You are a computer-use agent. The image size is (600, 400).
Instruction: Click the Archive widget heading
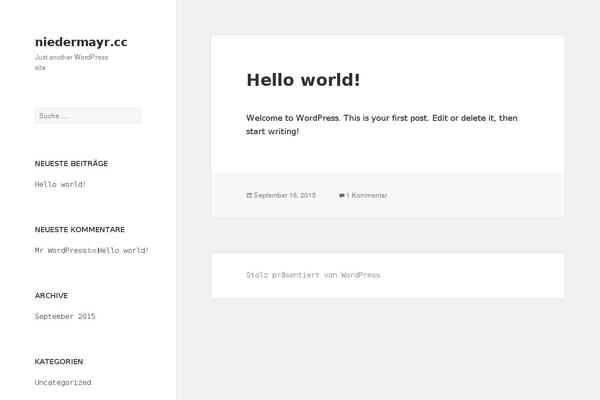(x=51, y=295)
